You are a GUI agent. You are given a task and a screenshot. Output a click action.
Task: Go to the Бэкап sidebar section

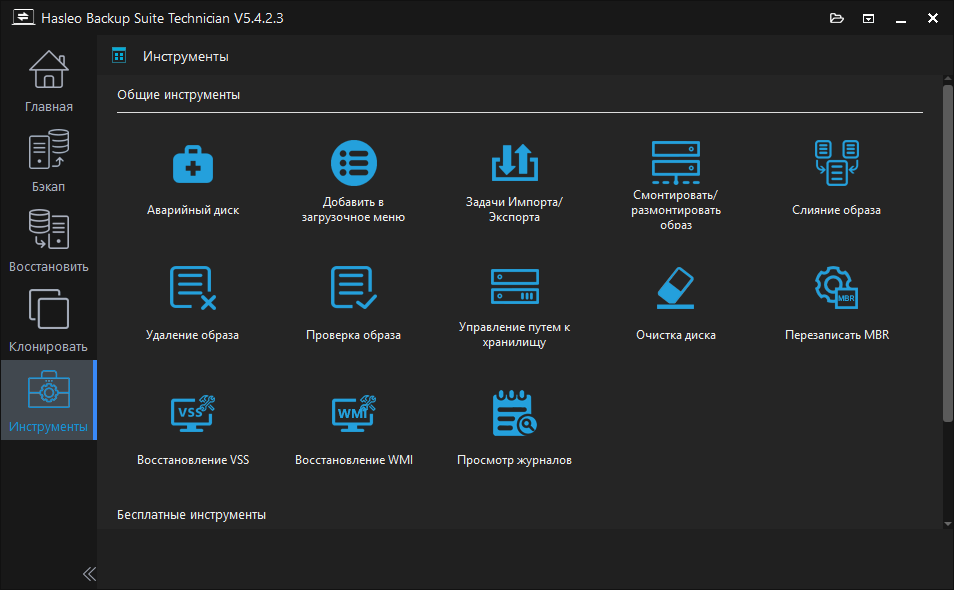[x=49, y=161]
